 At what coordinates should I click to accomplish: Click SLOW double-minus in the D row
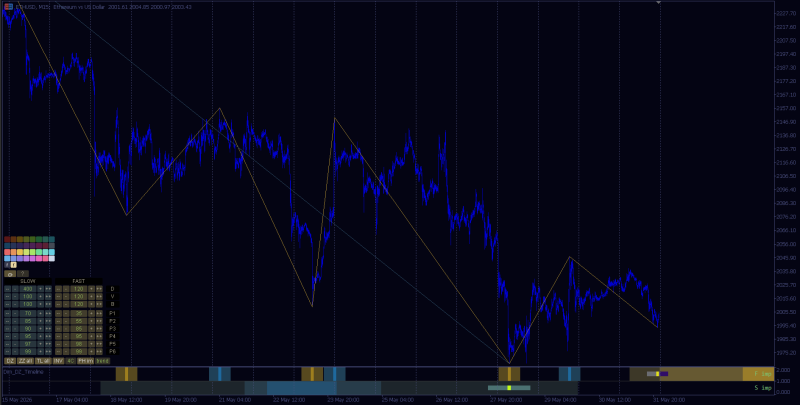click(x=7, y=289)
